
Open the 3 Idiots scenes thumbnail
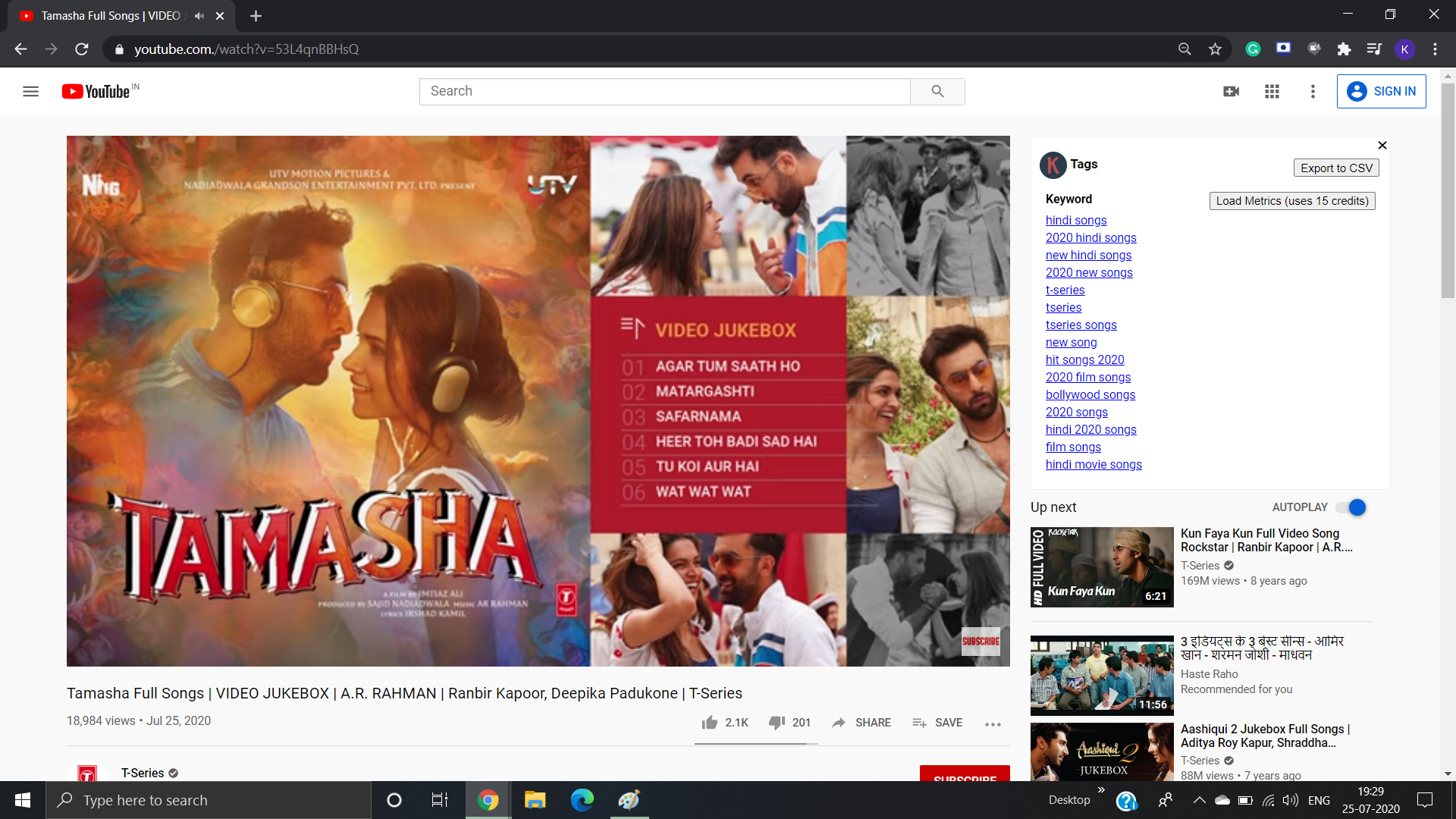point(1102,676)
